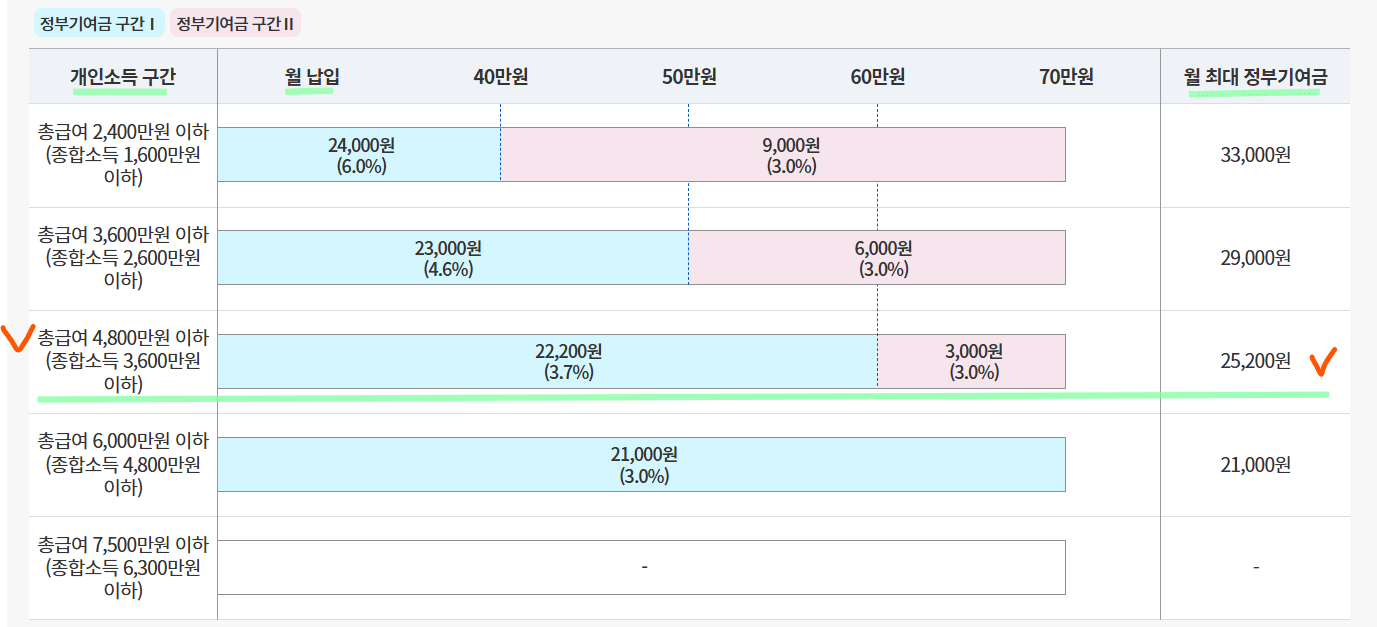Click the 29,000원 maximum contribution value
This screenshot has width=1377, height=627.
click(x=1255, y=258)
